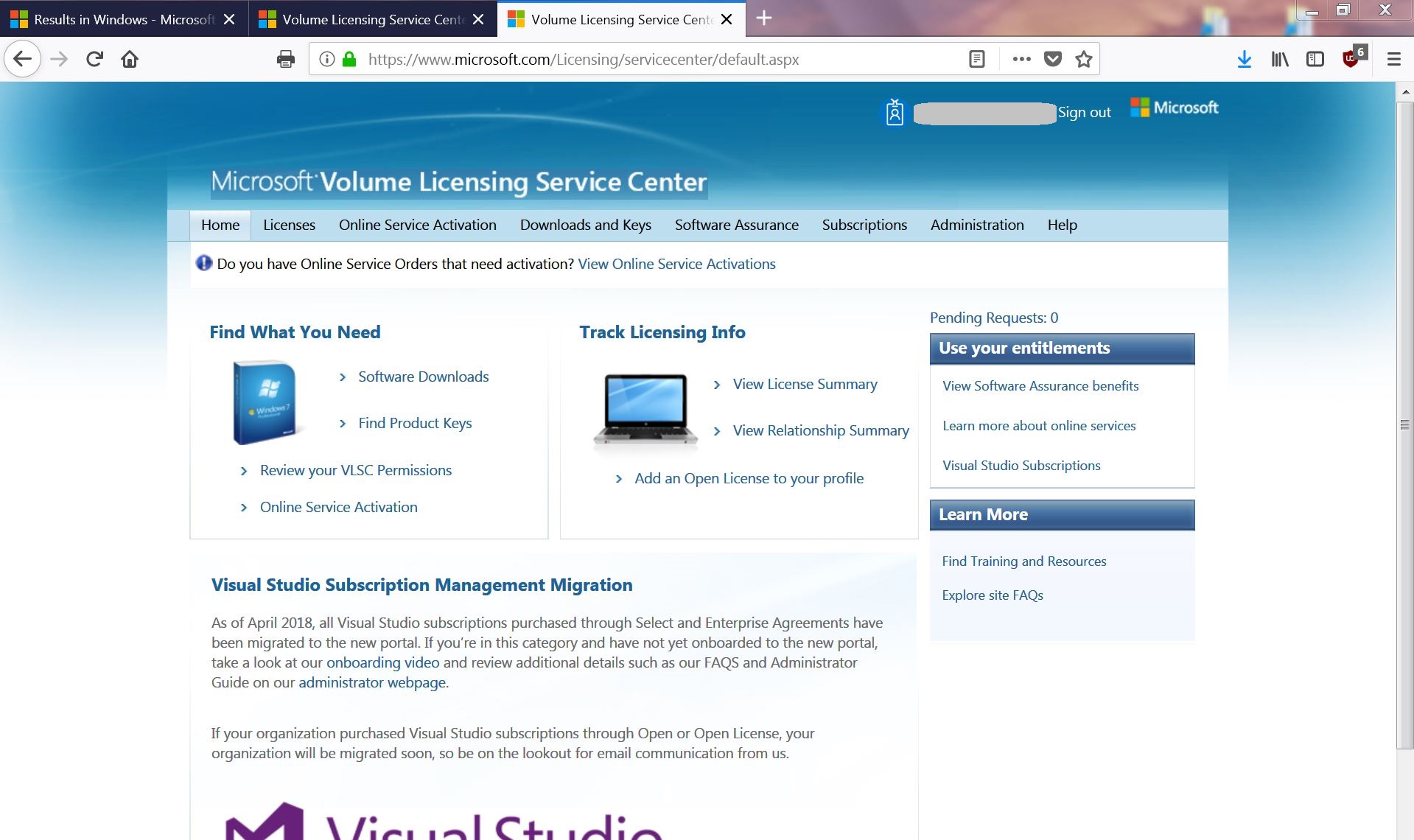This screenshot has height=840, width=1414.
Task: Click Sign out link
Action: point(1084,112)
